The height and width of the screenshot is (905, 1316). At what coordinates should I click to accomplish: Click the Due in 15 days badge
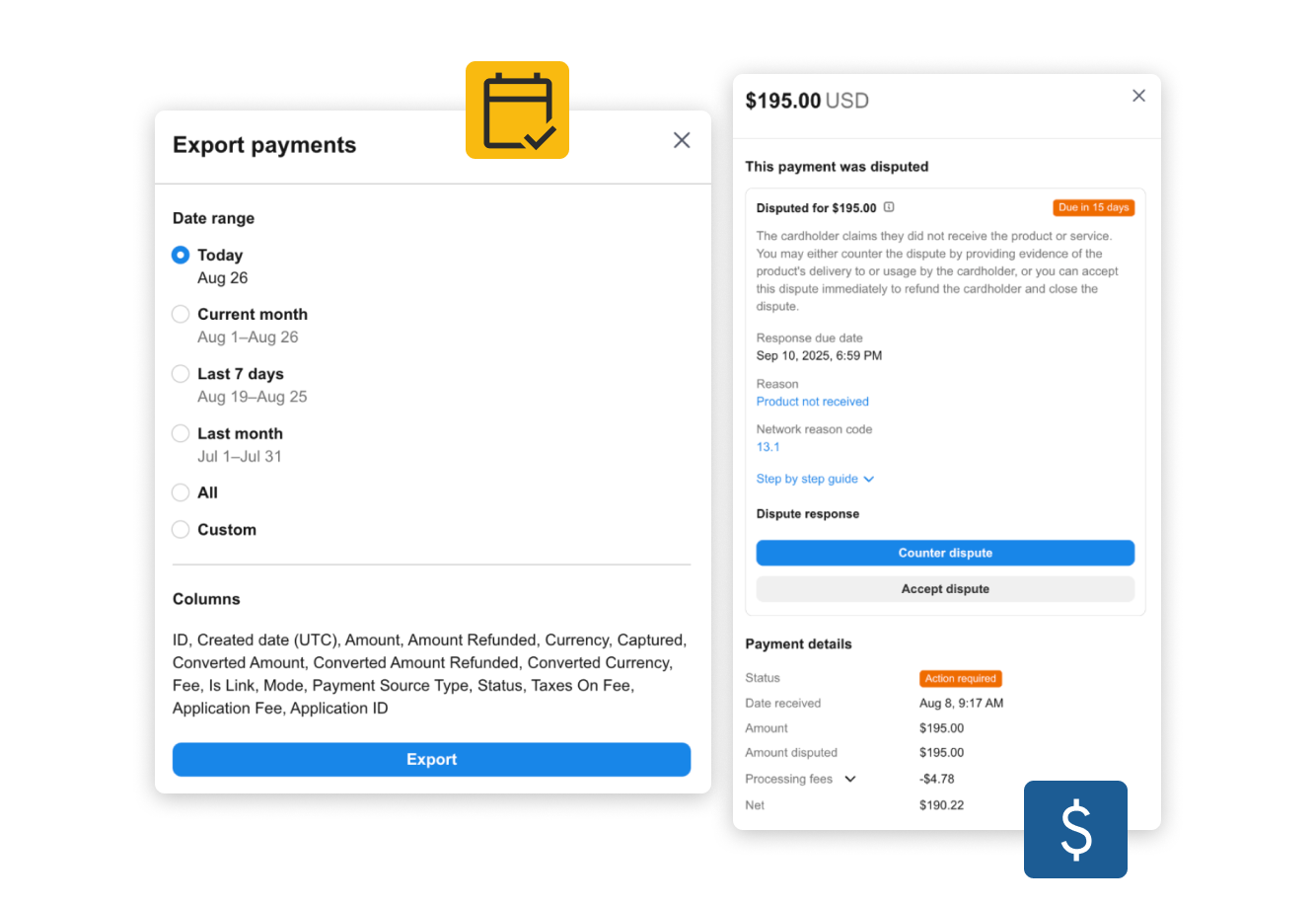tap(1093, 207)
